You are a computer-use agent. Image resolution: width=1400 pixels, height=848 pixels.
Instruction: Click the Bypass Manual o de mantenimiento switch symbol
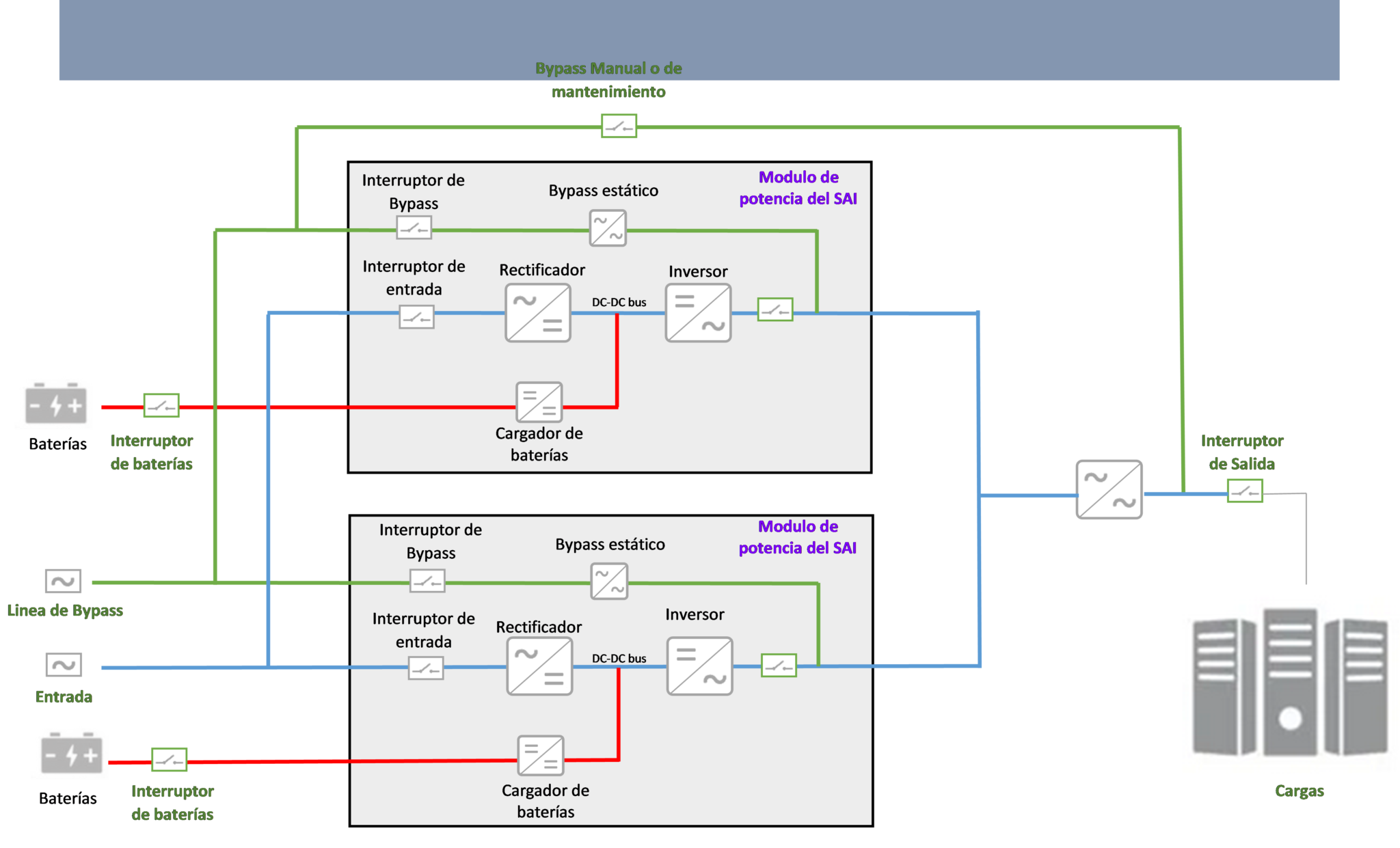tap(619, 126)
